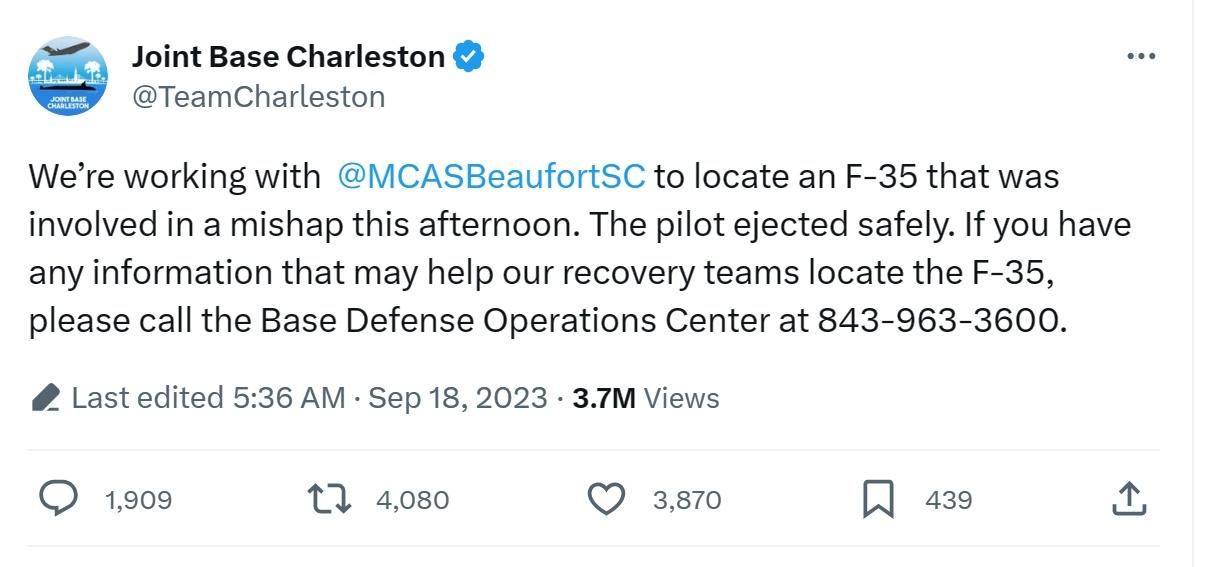Screen dimensions: 1229x567
Task: Click the Sep 18, 2023 date stamp
Action: coord(458,398)
